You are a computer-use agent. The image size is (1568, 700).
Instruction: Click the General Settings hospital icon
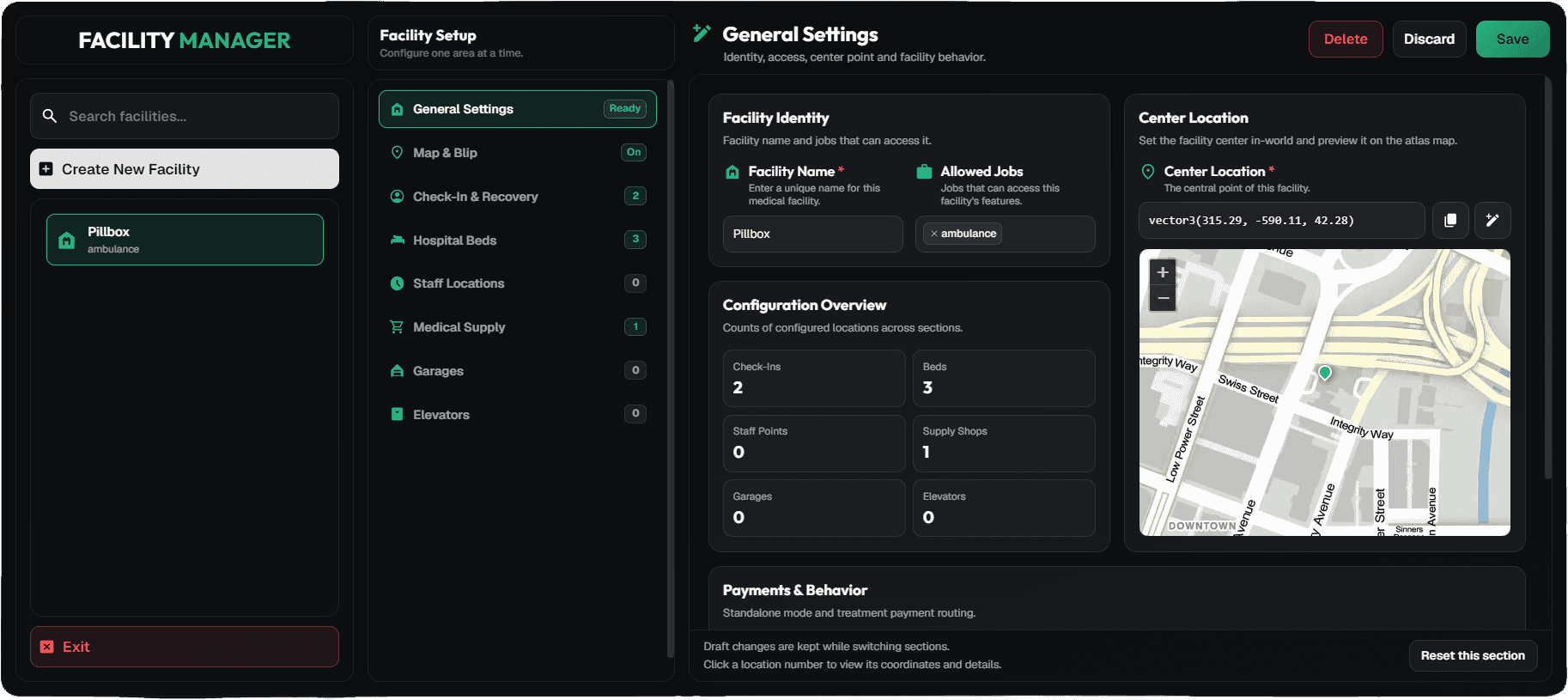397,109
